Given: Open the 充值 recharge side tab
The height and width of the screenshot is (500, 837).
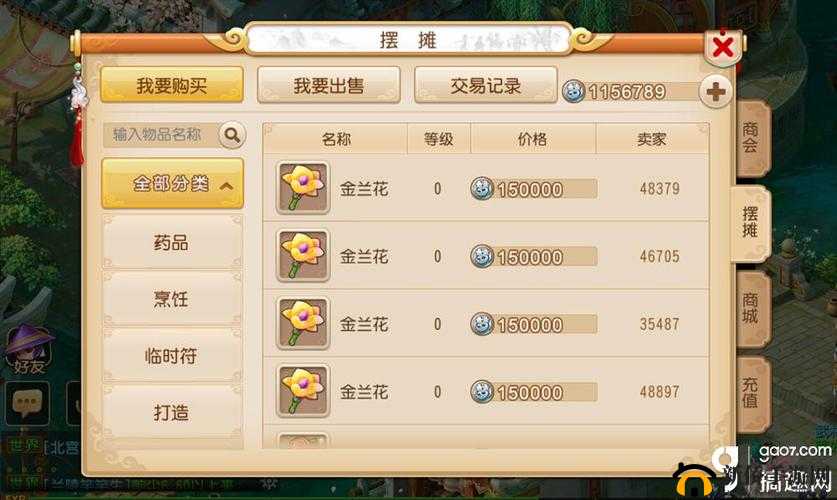Looking at the screenshot, I should click(x=752, y=393).
